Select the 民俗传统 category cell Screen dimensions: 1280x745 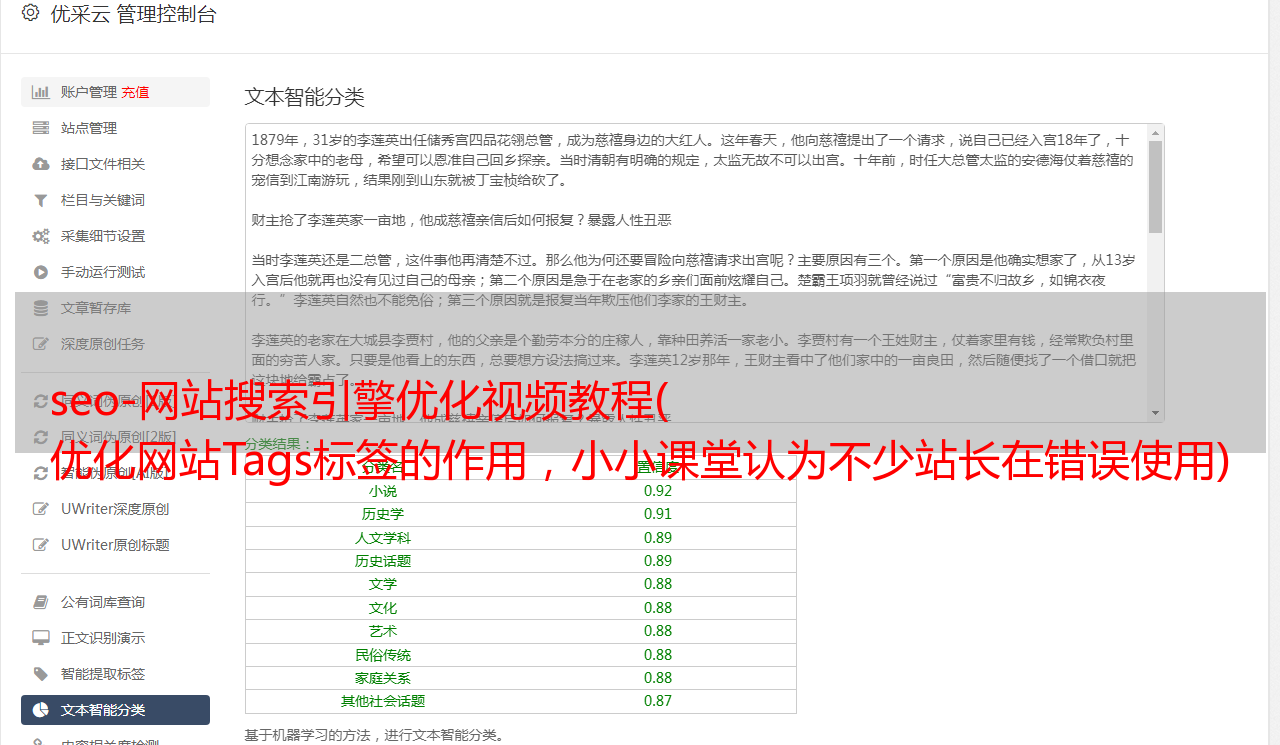coord(383,655)
